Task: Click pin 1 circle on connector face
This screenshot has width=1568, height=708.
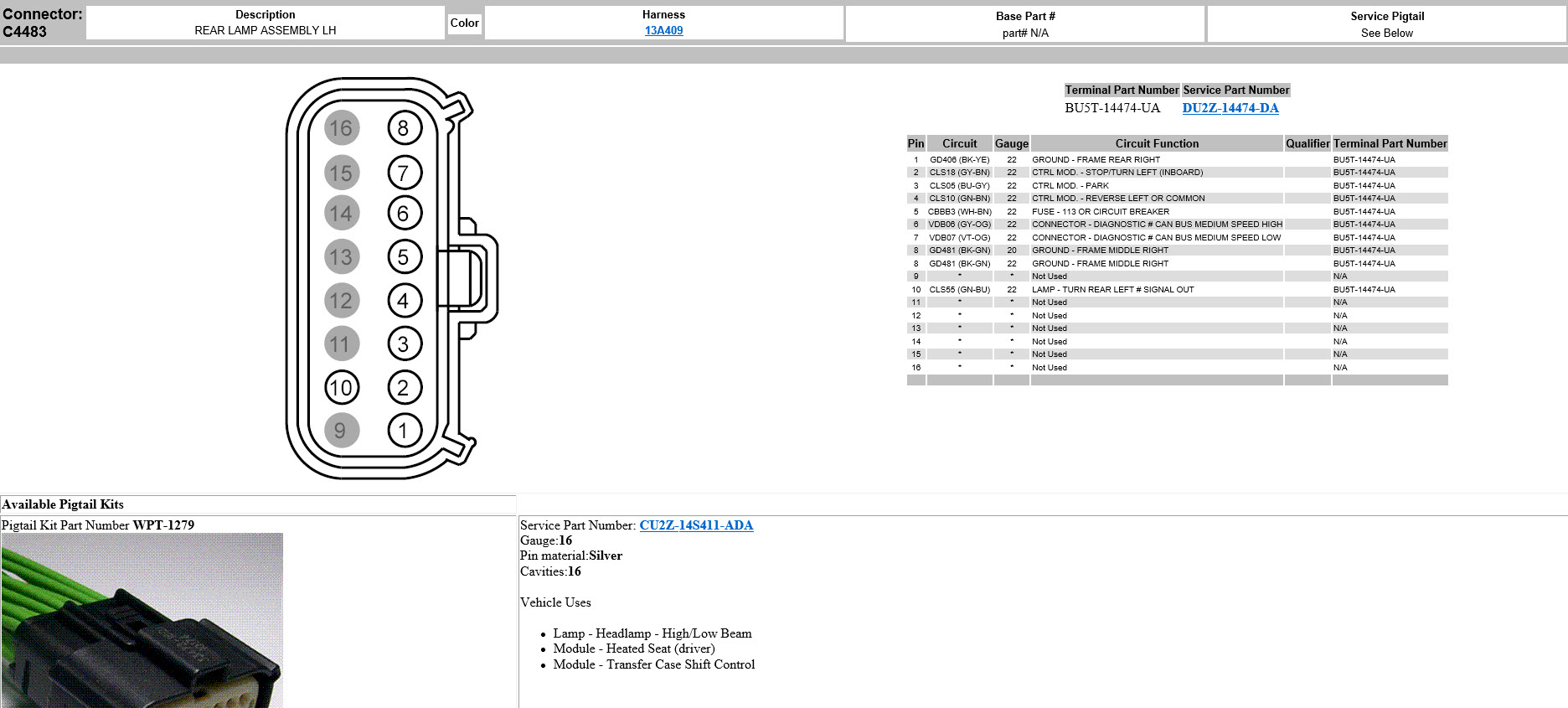Action: pyautogui.click(x=404, y=431)
